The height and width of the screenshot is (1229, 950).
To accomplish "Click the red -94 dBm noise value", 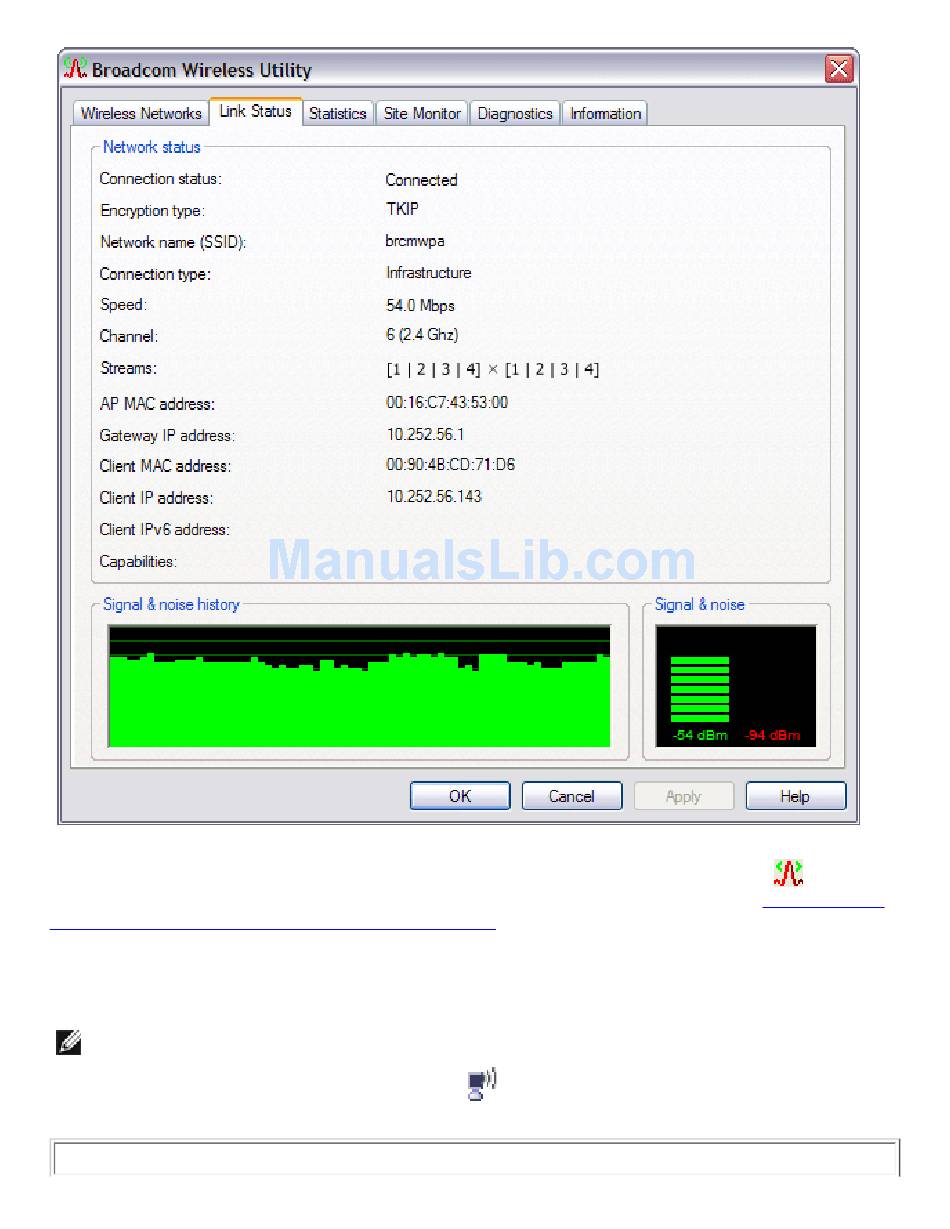I will (772, 736).
